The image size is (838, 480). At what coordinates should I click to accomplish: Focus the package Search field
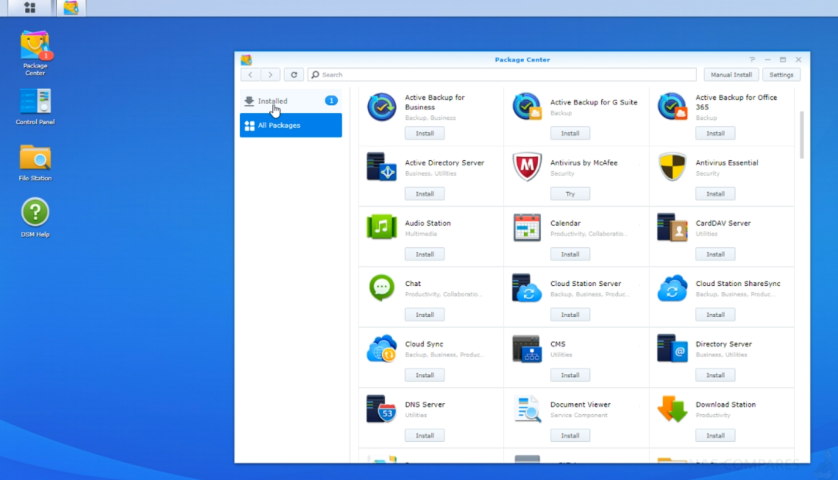point(502,75)
